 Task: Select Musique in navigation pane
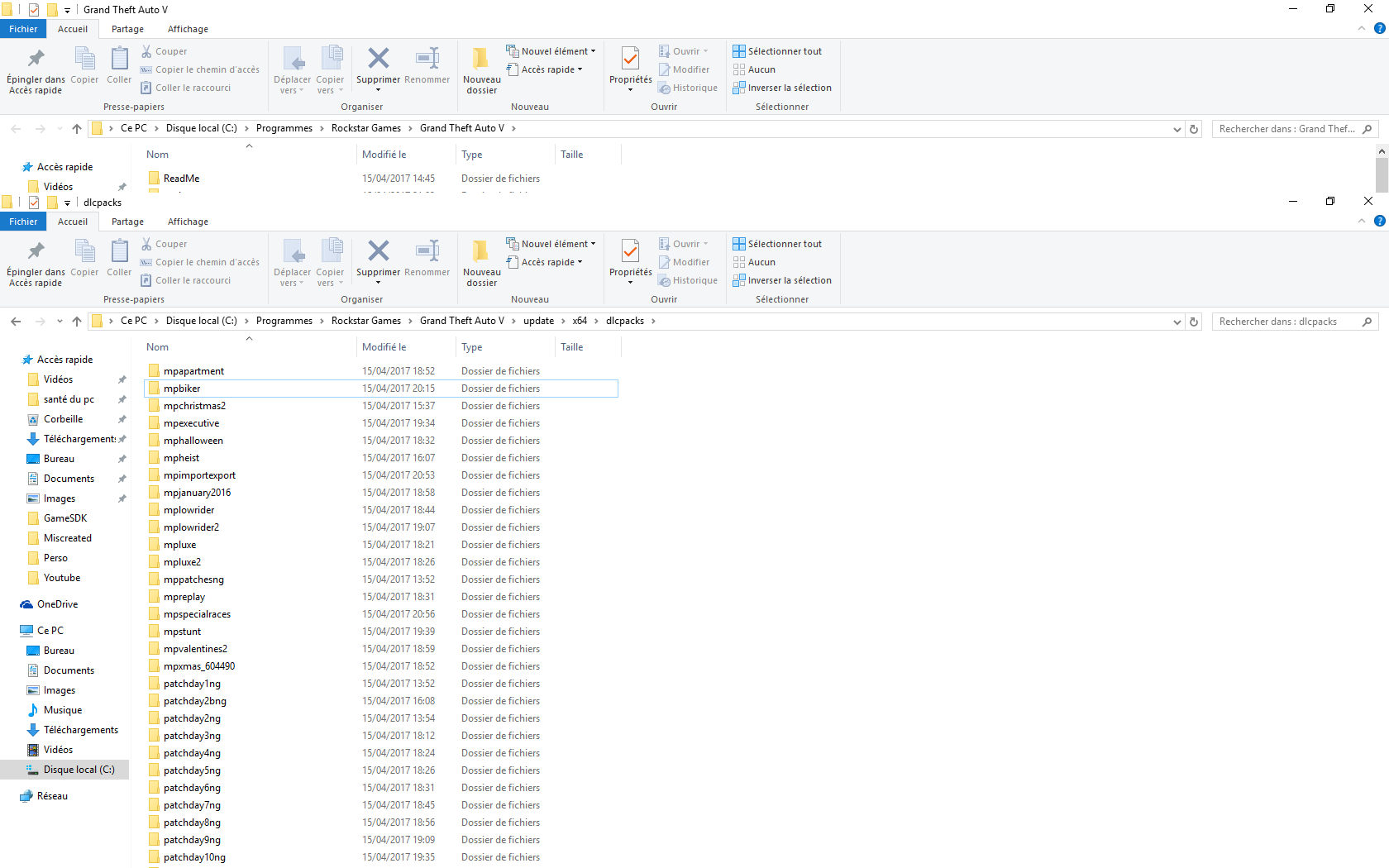(x=55, y=710)
